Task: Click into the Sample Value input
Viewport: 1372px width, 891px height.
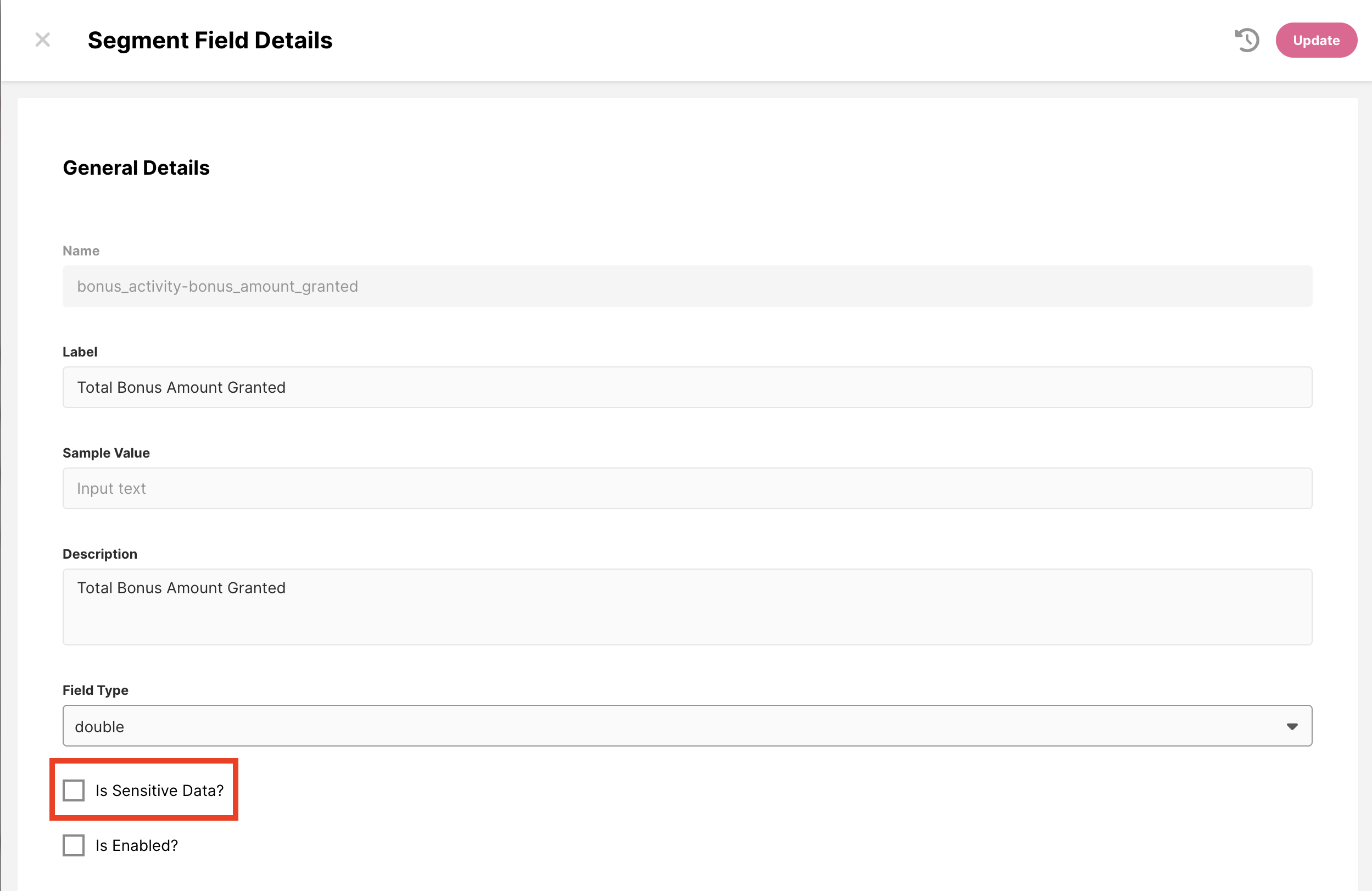Action: [686, 488]
